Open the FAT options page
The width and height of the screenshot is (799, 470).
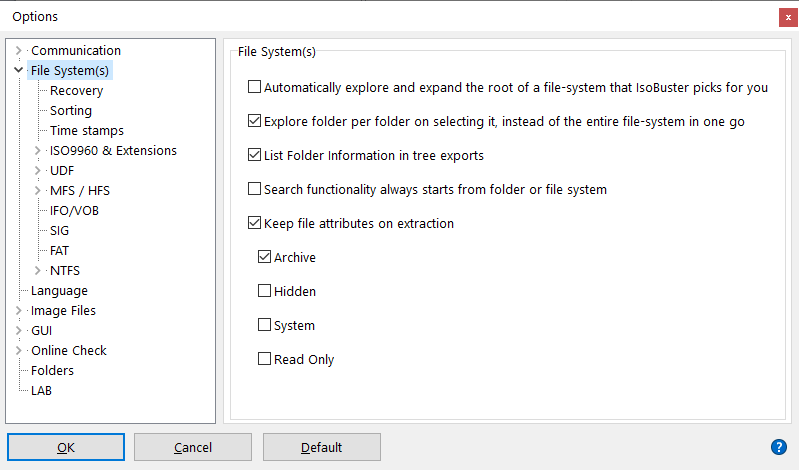tap(59, 251)
